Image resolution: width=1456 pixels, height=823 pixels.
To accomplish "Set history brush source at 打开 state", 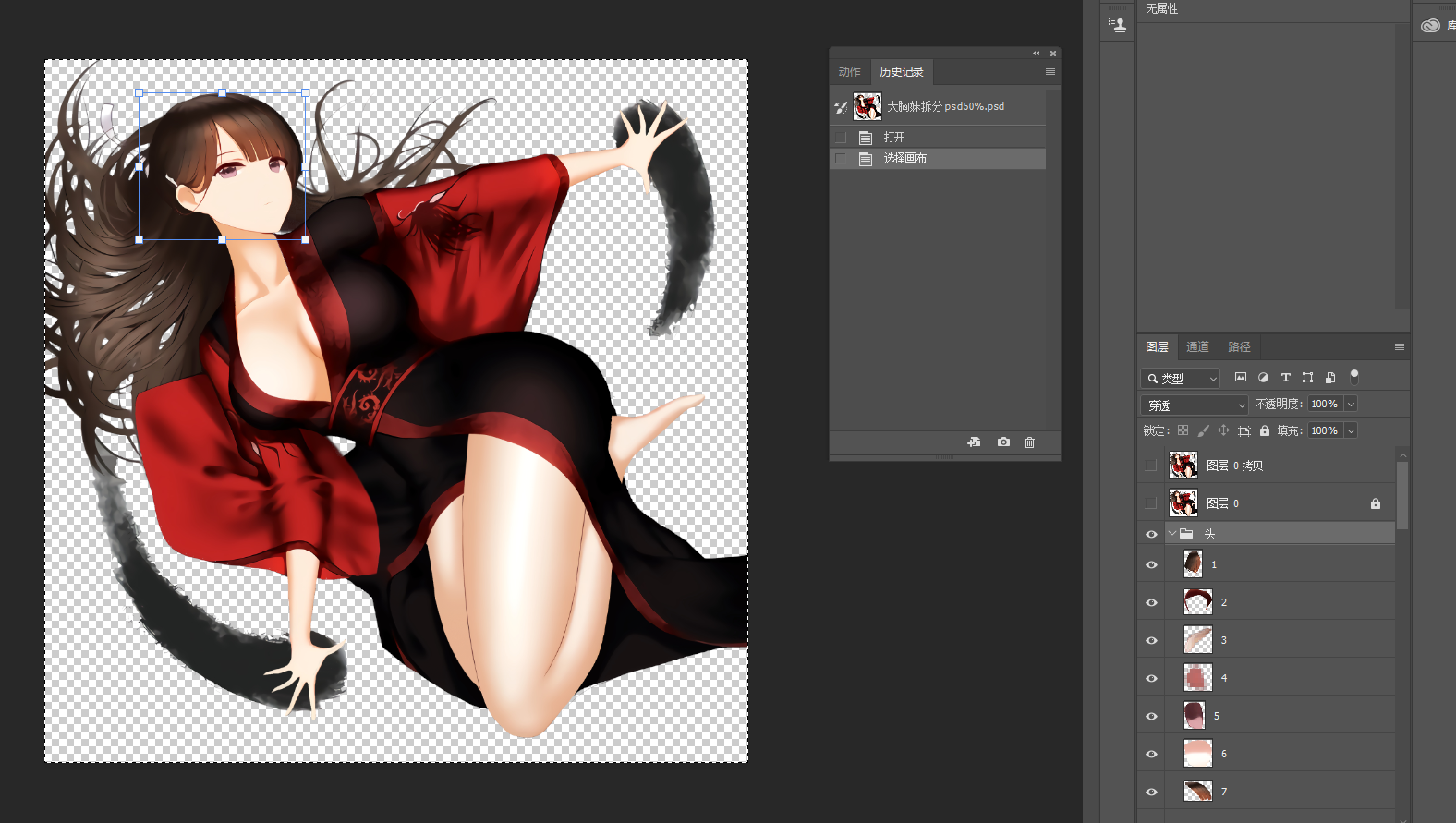I will tap(841, 137).
